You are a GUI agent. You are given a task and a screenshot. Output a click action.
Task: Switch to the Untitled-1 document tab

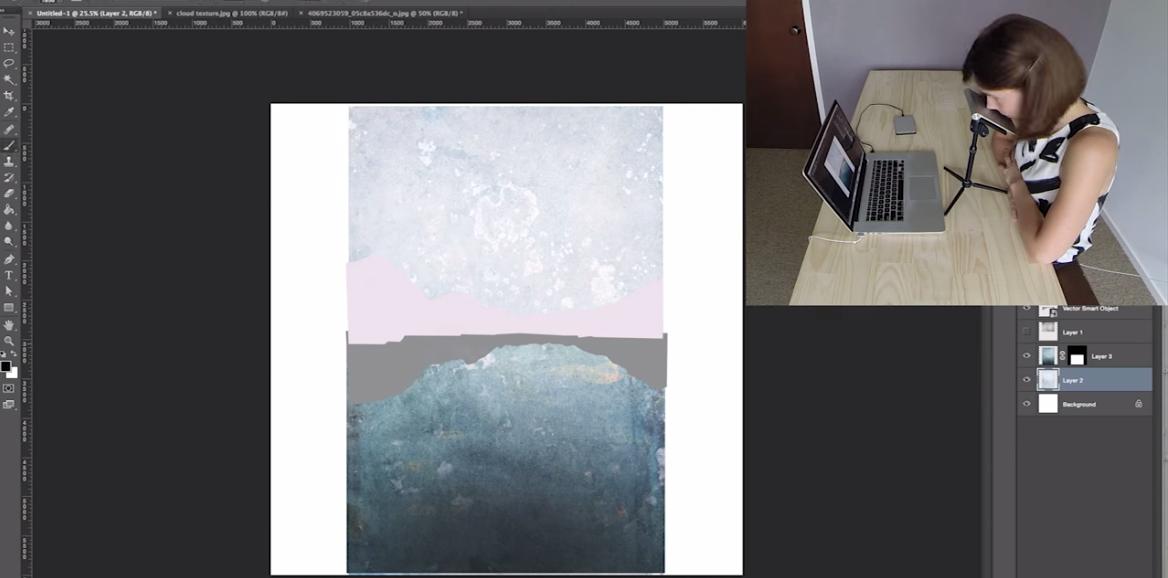pyautogui.click(x=96, y=13)
